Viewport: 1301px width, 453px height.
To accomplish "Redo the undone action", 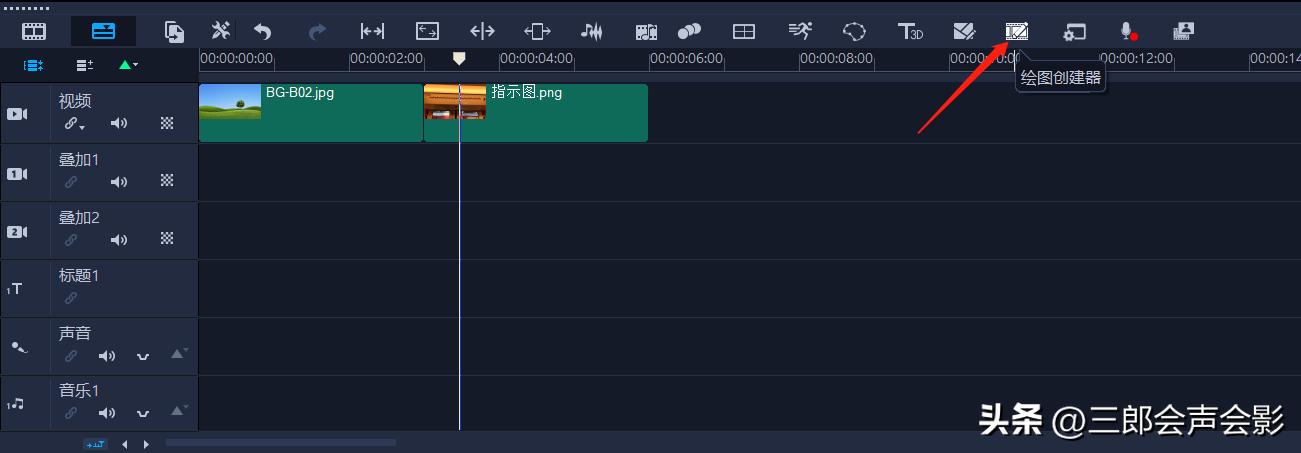I will [317, 32].
